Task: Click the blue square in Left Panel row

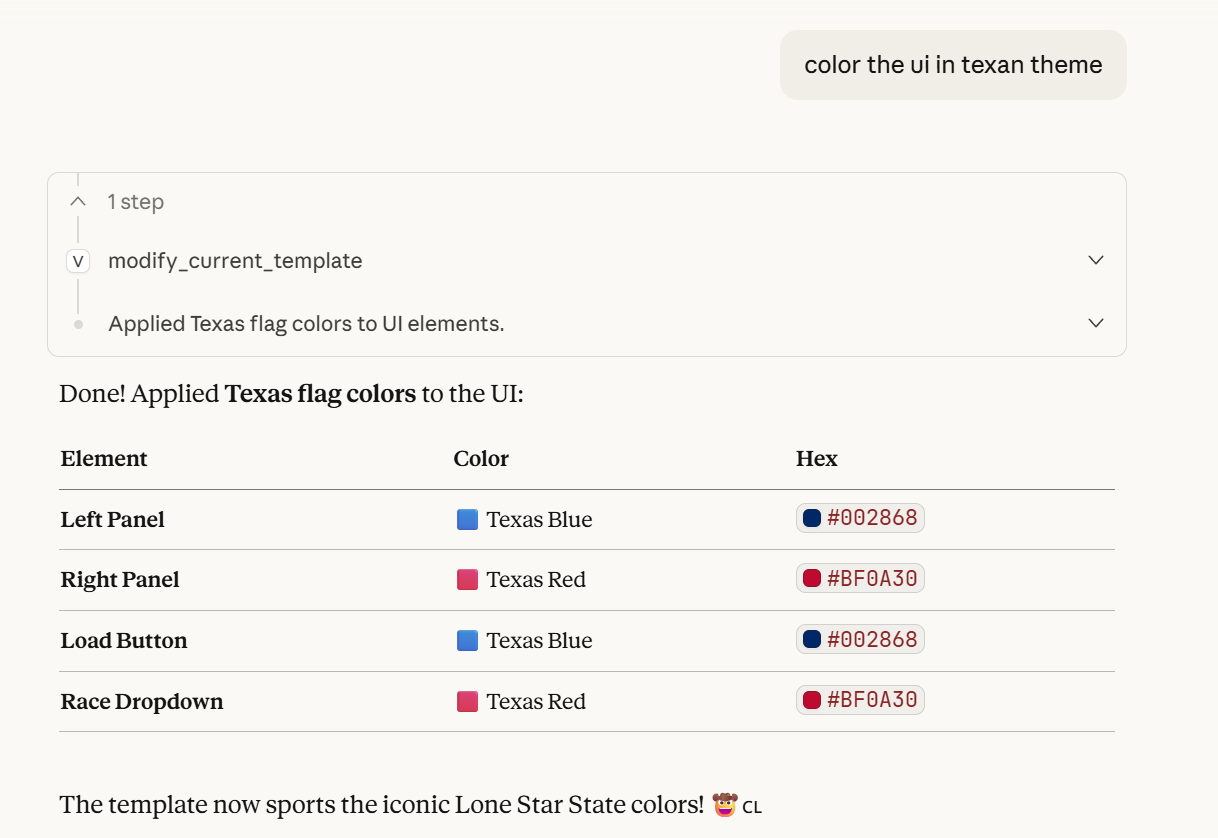Action: [467, 520]
